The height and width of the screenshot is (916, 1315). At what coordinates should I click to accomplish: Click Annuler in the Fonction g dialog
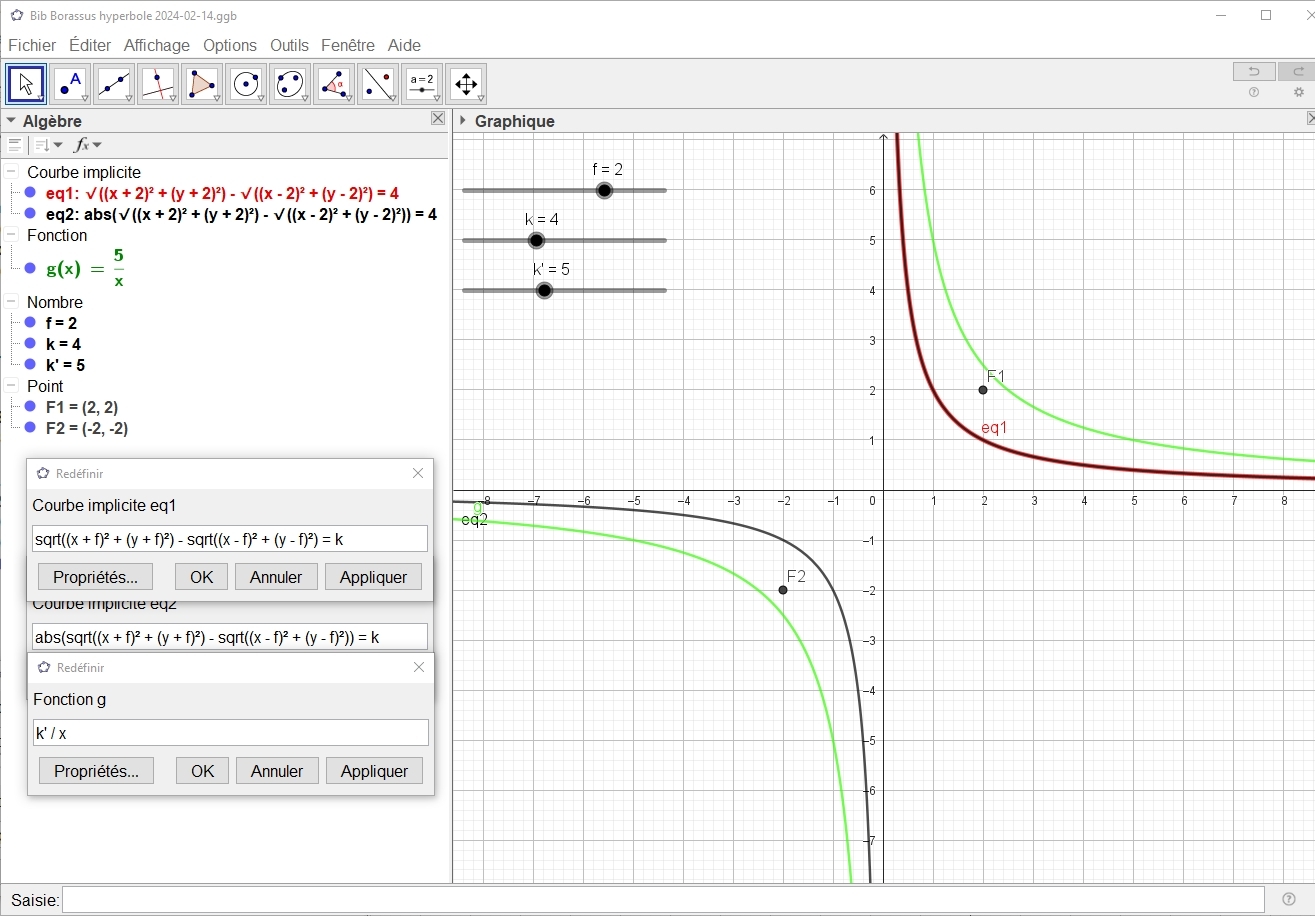[277, 771]
